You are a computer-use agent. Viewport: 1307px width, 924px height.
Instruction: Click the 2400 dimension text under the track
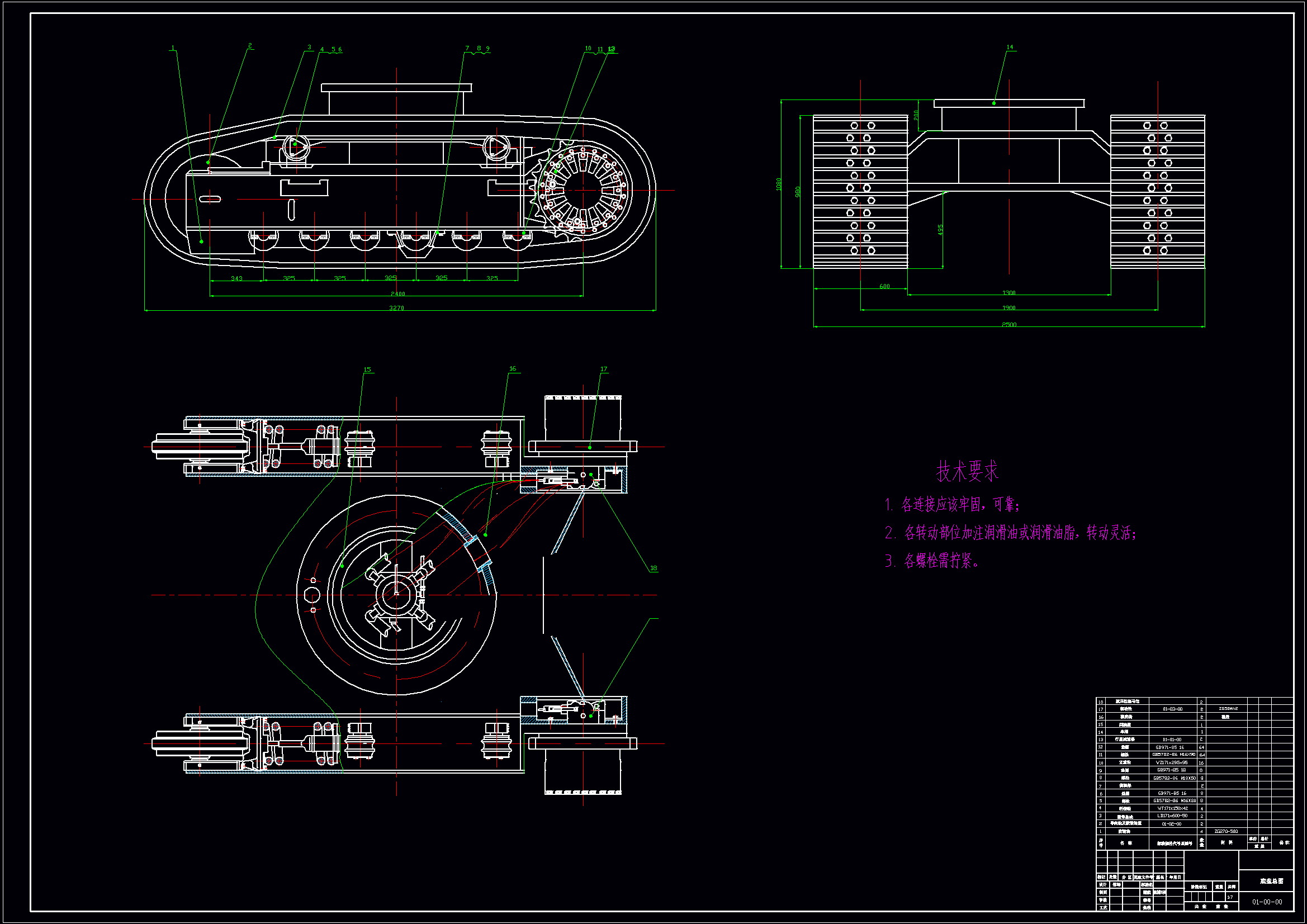pos(397,294)
